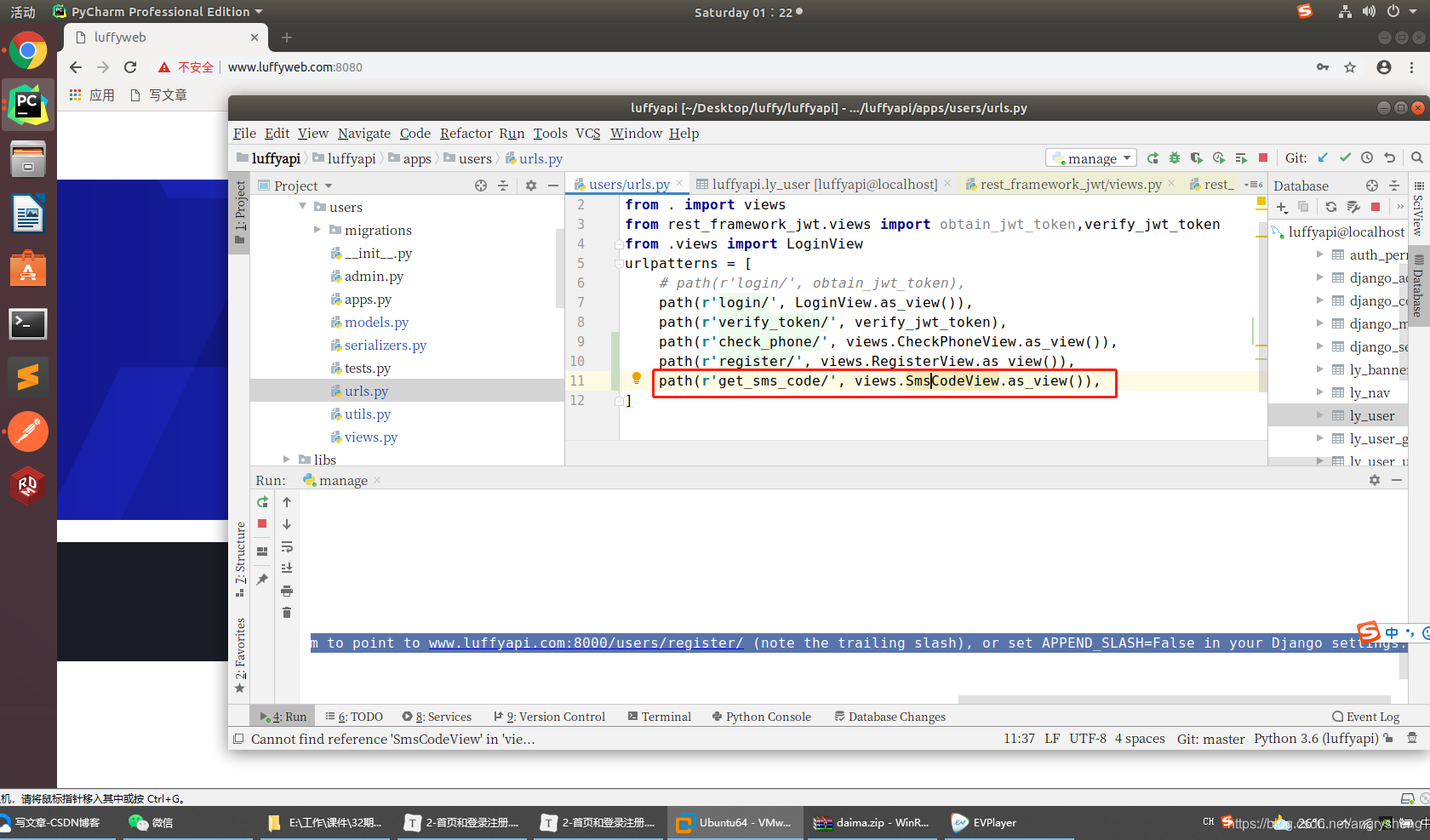This screenshot has height=840, width=1430.
Task: Hide the Project panel with the minus icon
Action: pyautogui.click(x=553, y=186)
